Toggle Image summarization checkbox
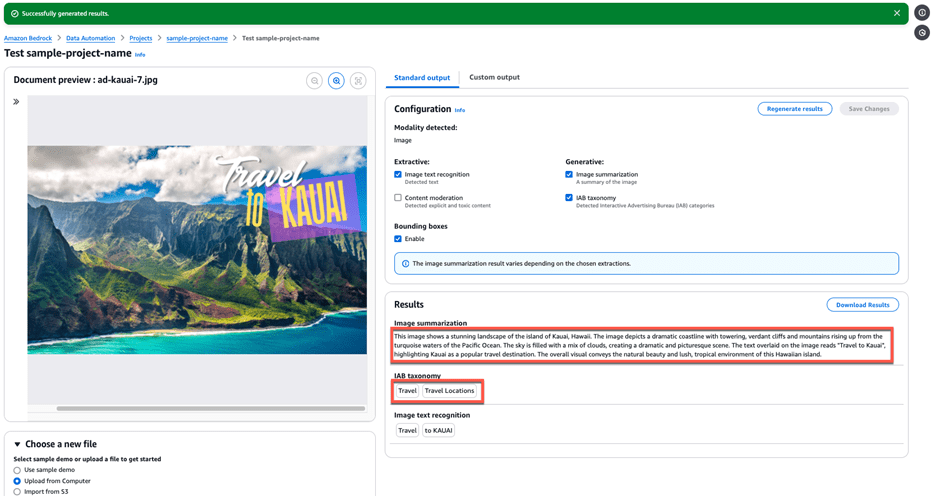This screenshot has height=496, width=935. 569,175
